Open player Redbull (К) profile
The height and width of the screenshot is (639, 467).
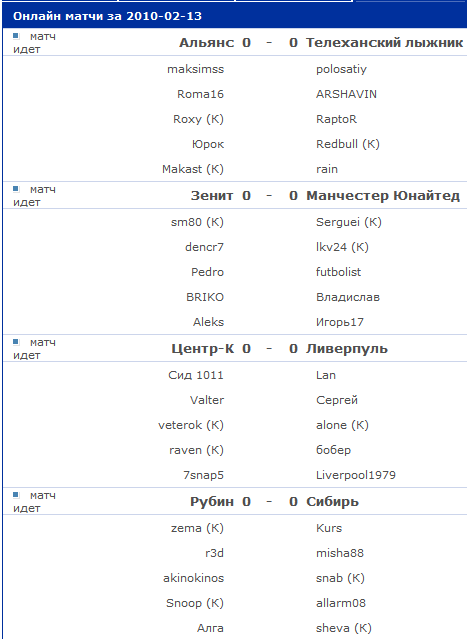click(348, 144)
